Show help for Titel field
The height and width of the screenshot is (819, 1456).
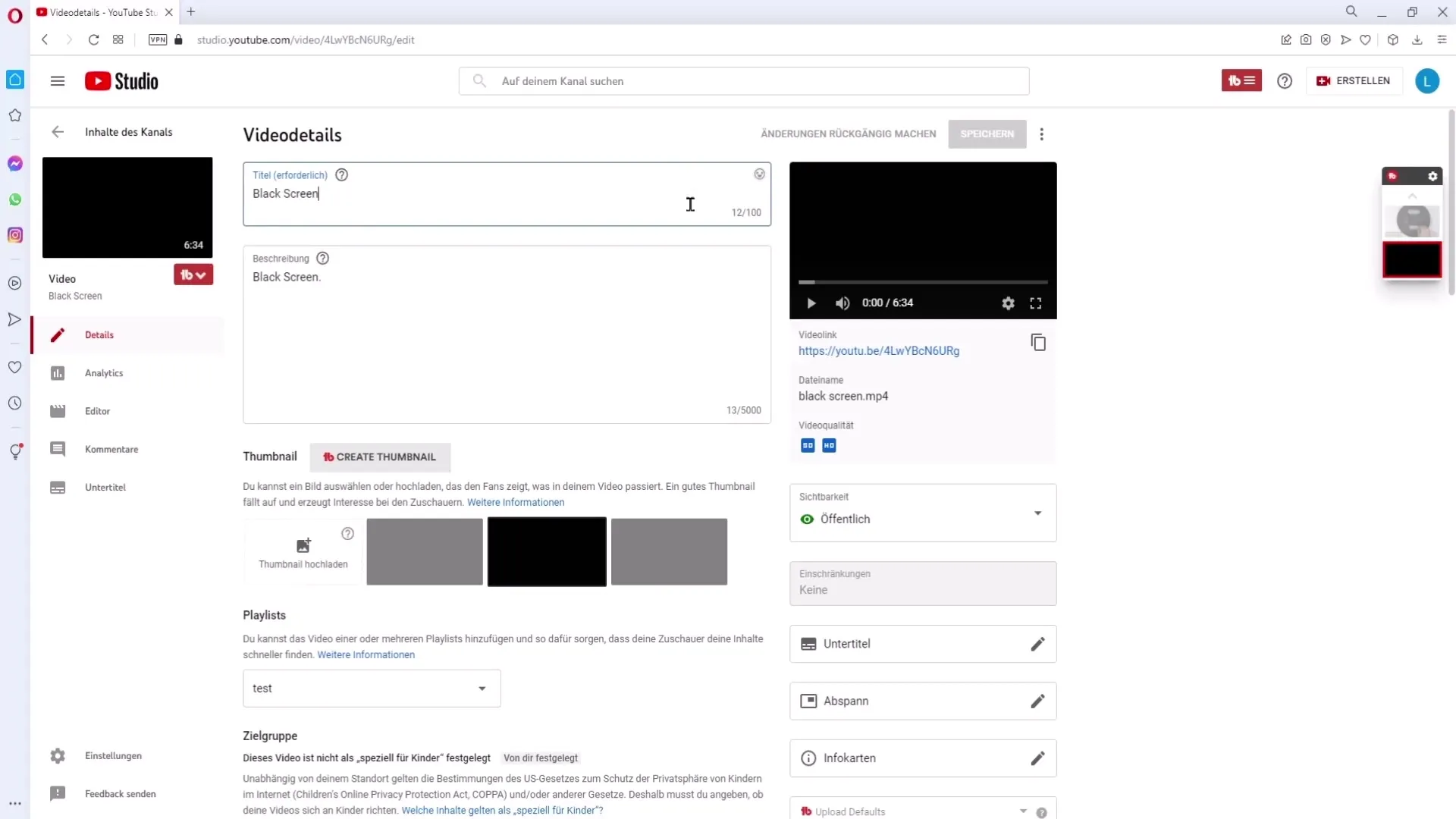(342, 175)
